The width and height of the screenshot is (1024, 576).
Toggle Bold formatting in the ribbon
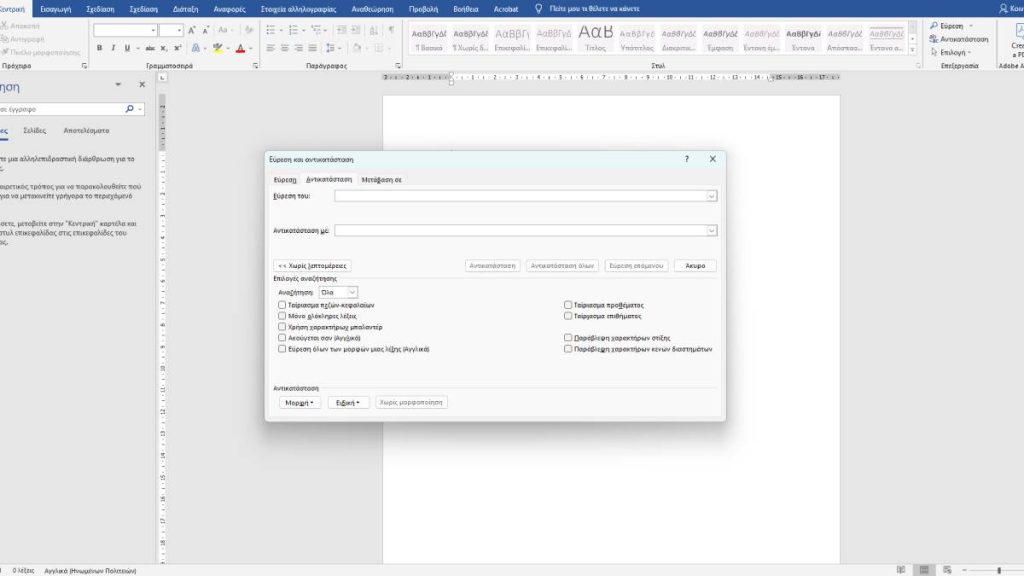pos(99,48)
